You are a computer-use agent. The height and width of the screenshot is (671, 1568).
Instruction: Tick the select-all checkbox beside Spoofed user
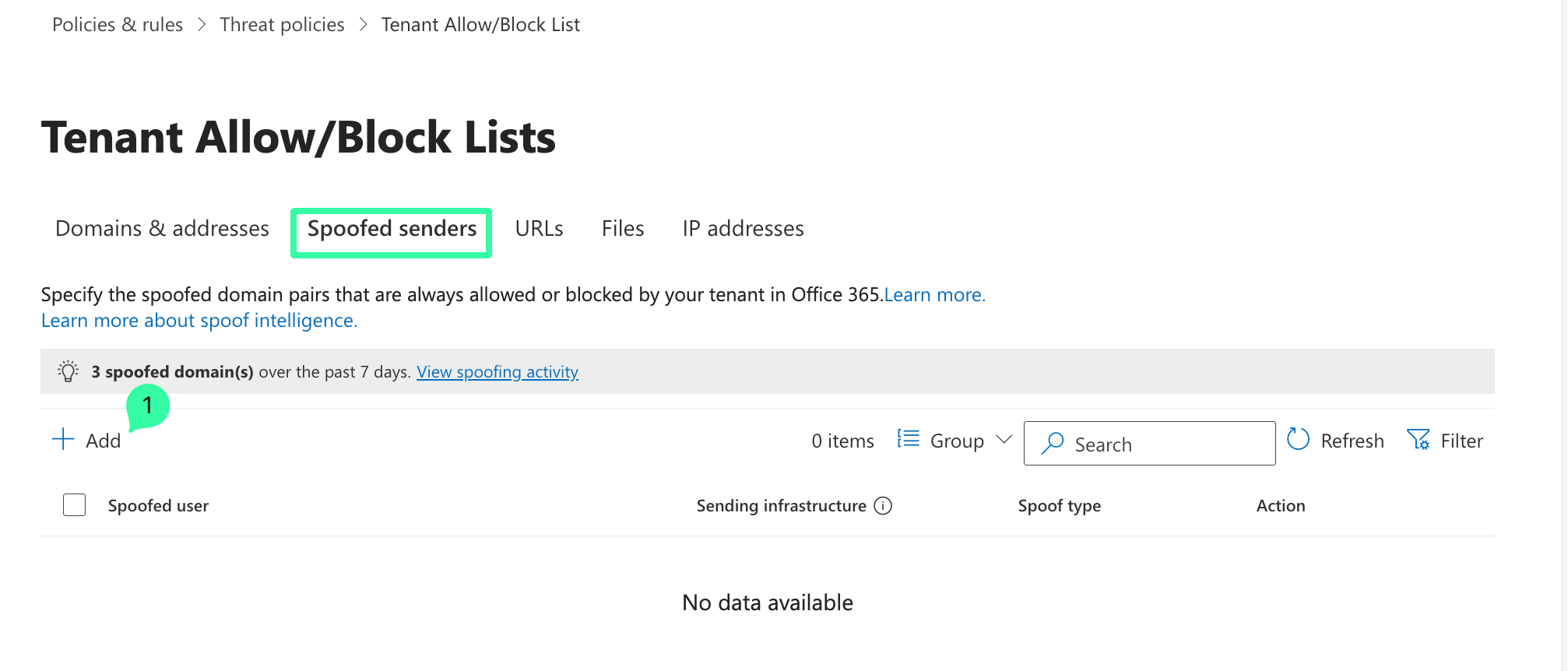75,505
